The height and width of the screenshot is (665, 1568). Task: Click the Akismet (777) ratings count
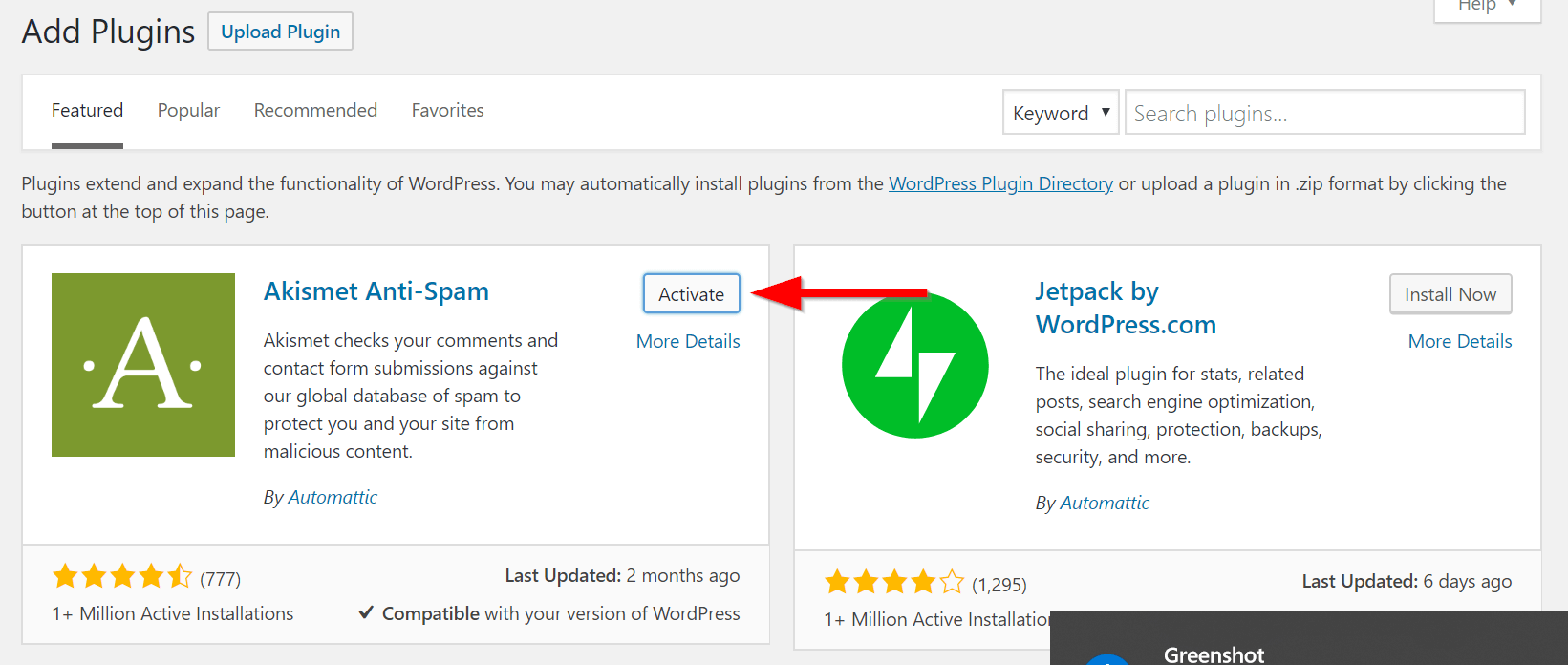click(x=220, y=579)
